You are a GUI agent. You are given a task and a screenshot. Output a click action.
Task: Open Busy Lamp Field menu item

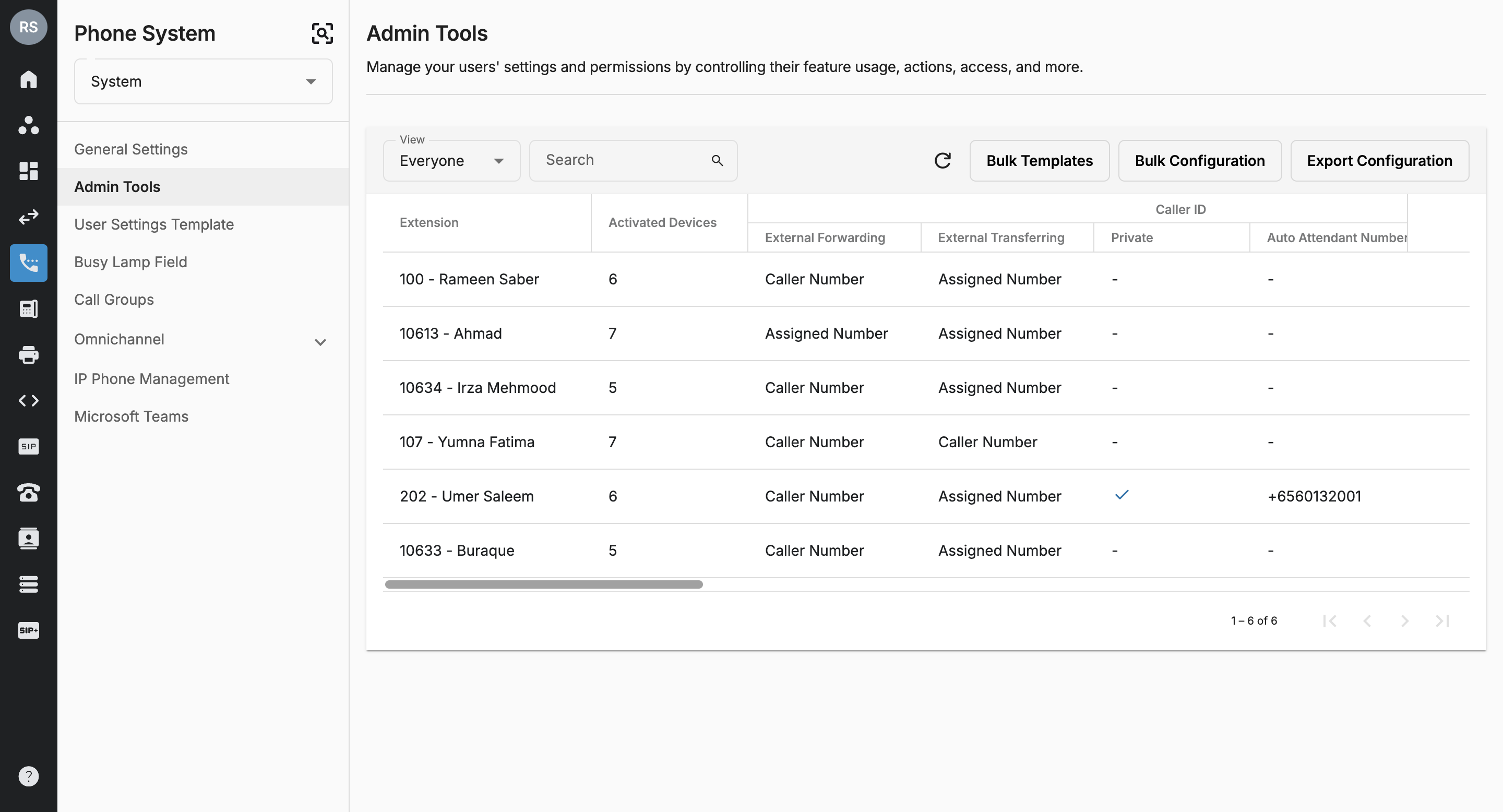click(203, 262)
